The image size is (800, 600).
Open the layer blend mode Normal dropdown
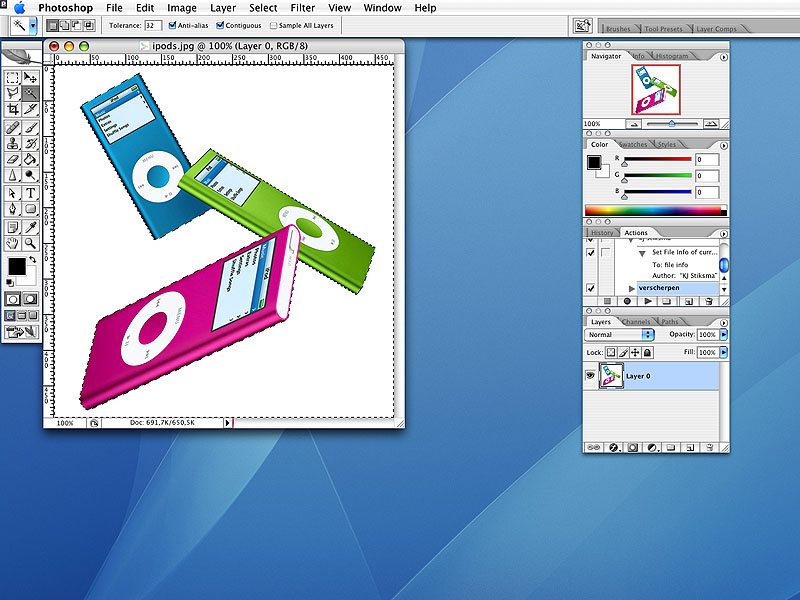click(619, 334)
